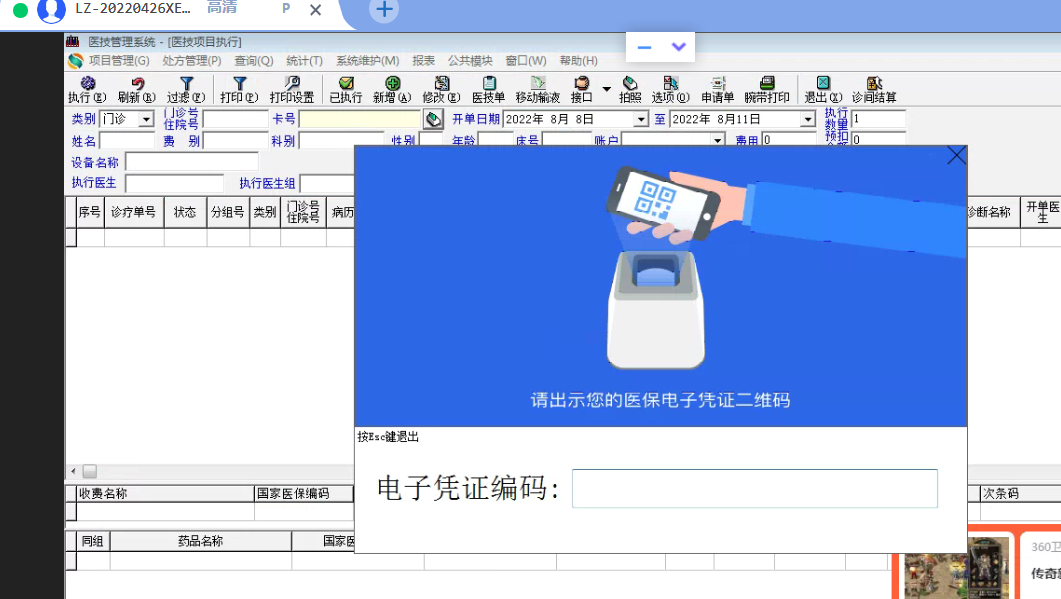Click the game ad thumbnail
Image resolution: width=1061 pixels, height=599 pixels.
tap(956, 567)
